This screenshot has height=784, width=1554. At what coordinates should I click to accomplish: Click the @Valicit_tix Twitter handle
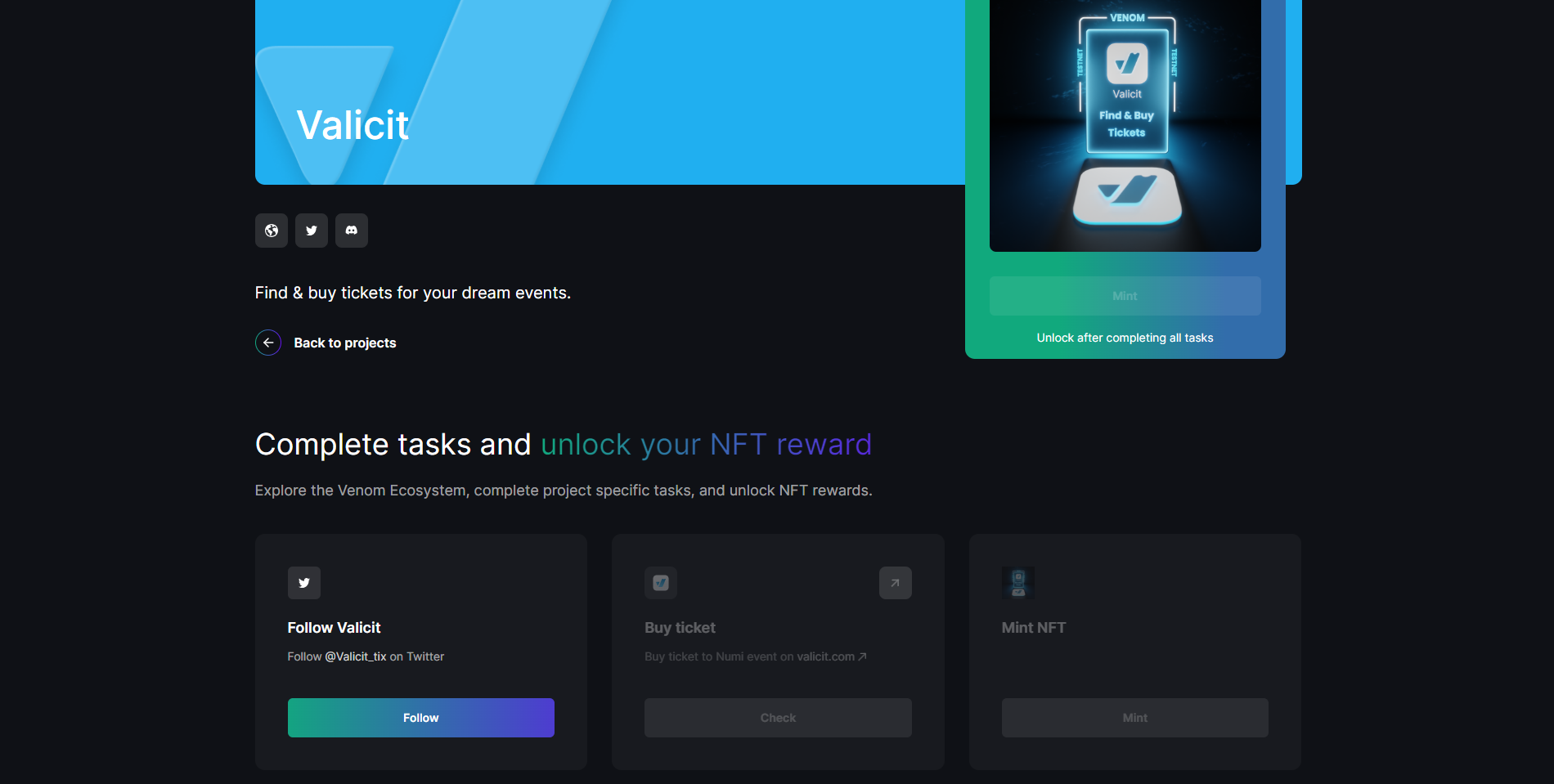(356, 656)
